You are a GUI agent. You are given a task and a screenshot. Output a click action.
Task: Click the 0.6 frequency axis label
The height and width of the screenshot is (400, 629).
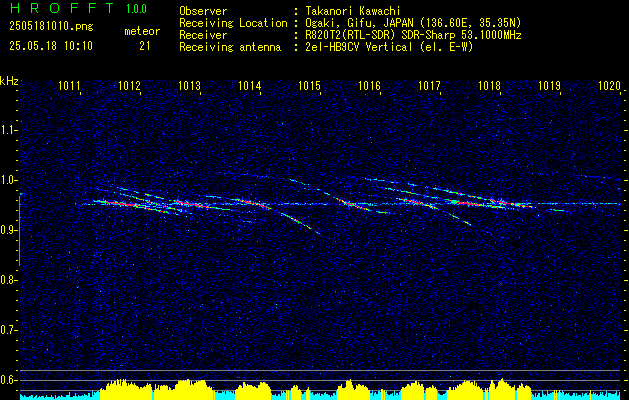click(x=8, y=380)
